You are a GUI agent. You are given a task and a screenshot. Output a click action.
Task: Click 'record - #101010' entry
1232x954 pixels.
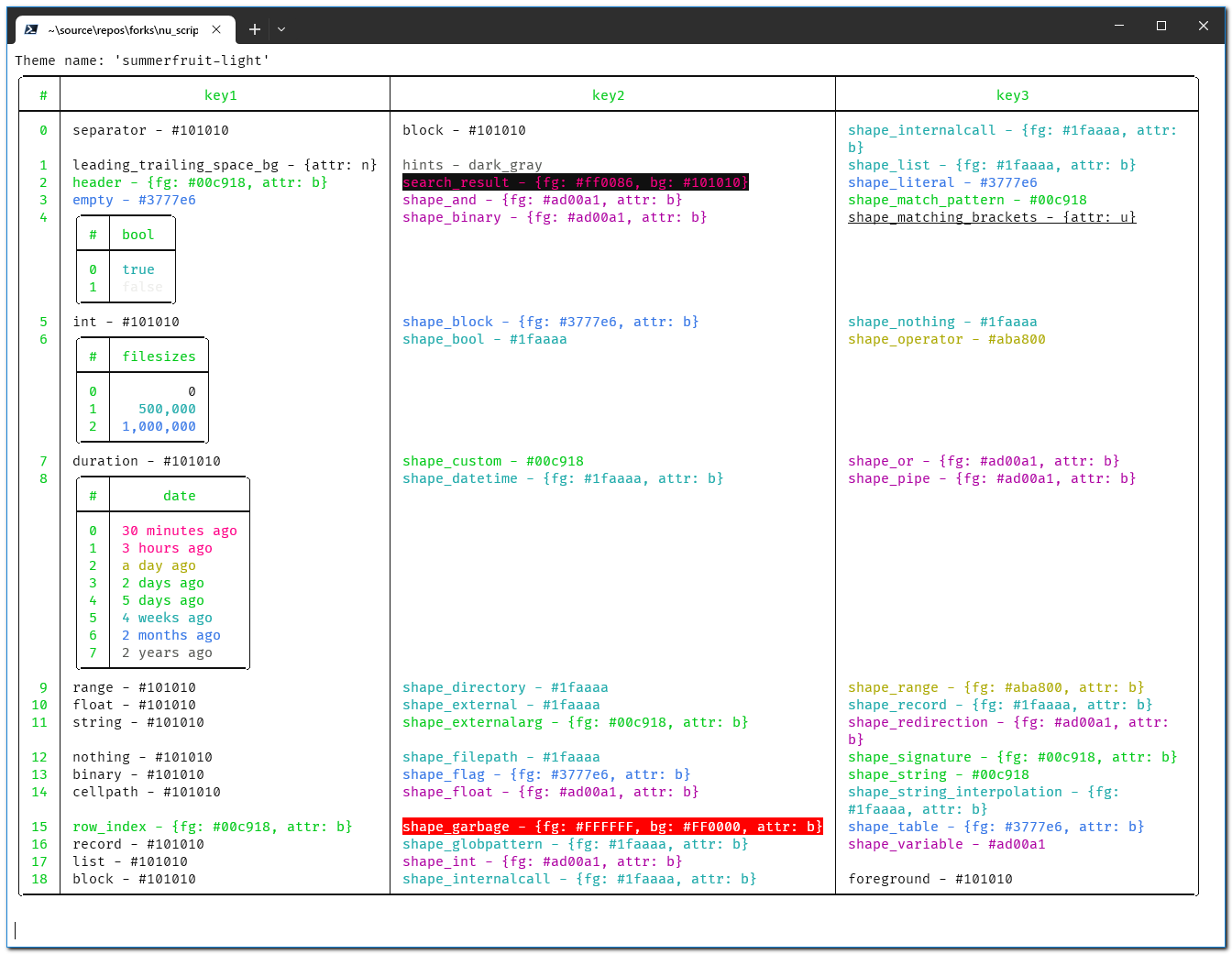point(138,844)
